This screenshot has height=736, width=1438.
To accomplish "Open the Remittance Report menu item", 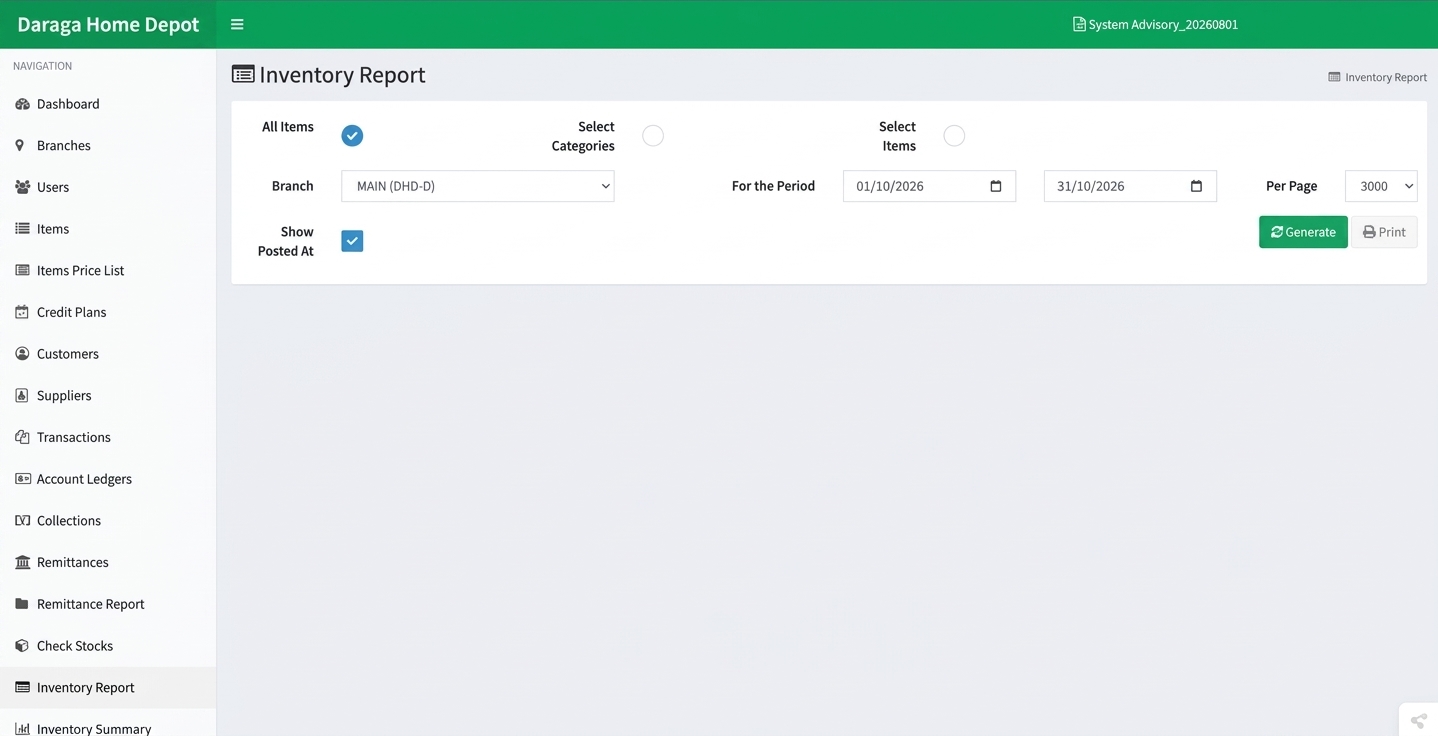I will point(108,604).
